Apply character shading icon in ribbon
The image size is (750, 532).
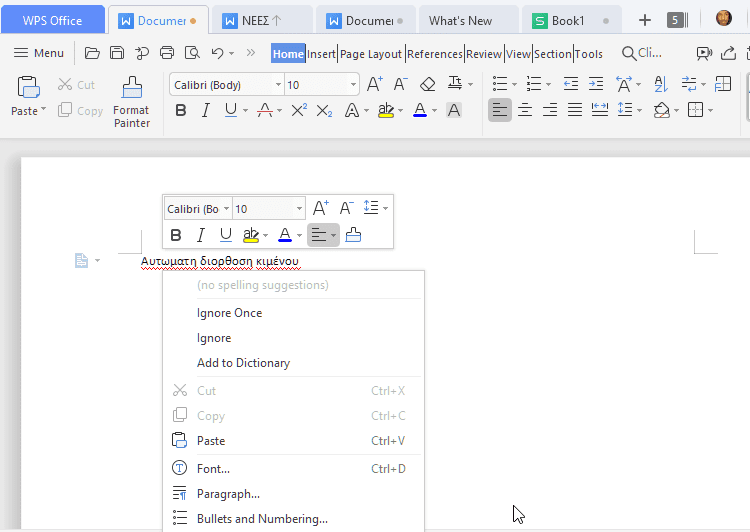(x=453, y=111)
